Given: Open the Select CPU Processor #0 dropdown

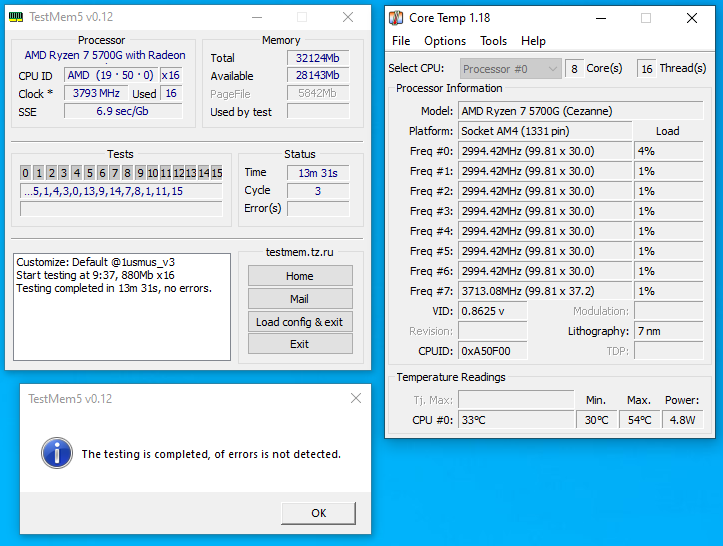Looking at the screenshot, I should 510,68.
